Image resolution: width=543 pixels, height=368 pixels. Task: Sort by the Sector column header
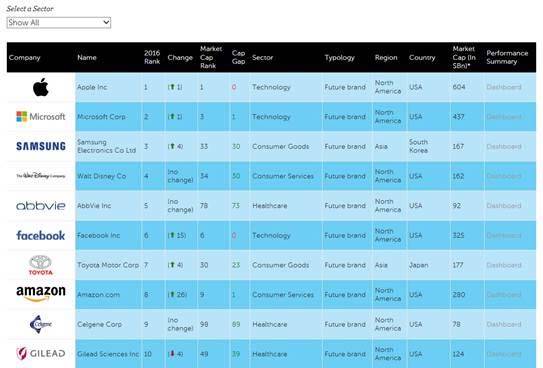[262, 57]
